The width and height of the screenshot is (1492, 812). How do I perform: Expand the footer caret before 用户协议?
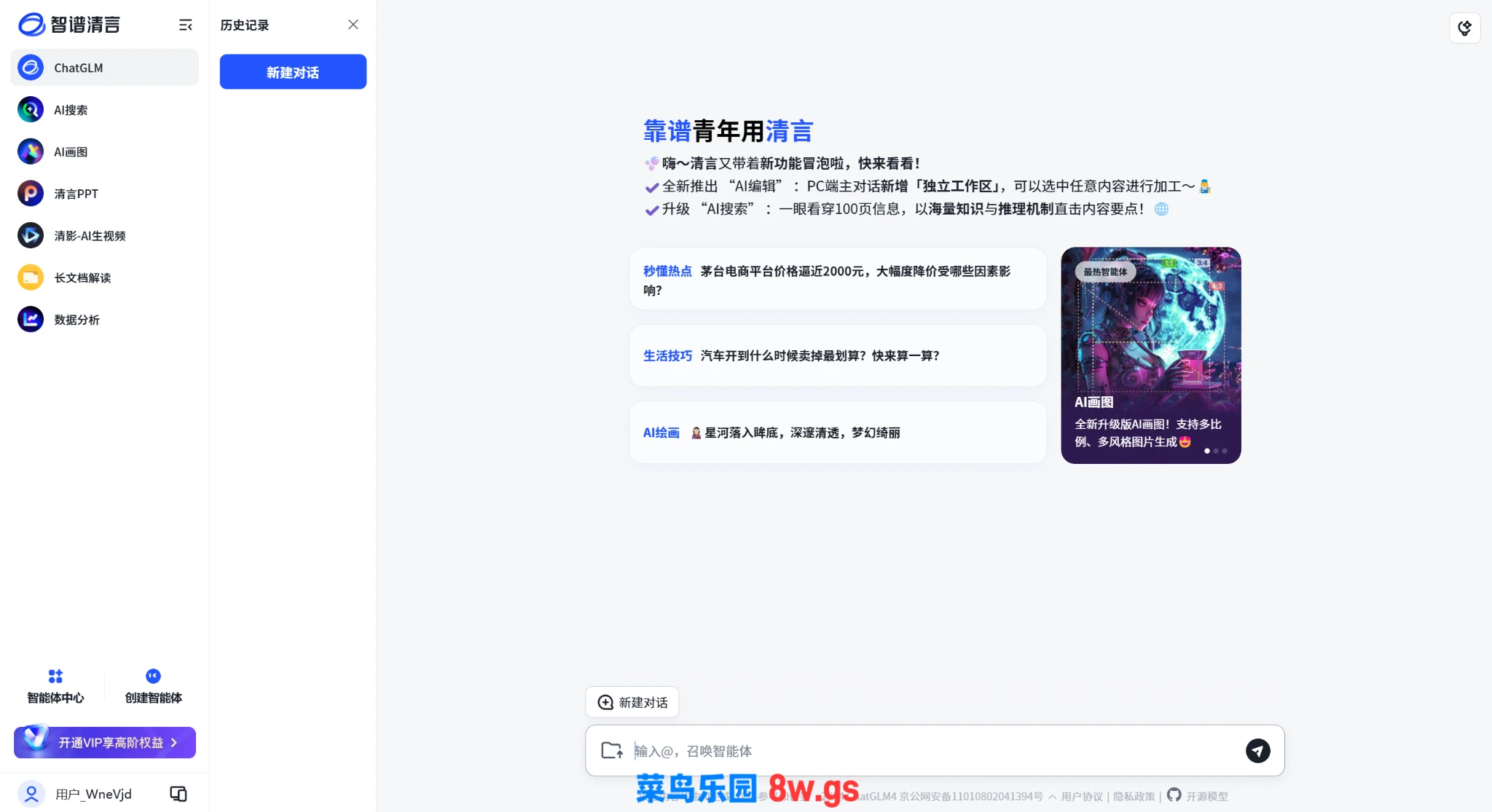(x=1052, y=797)
